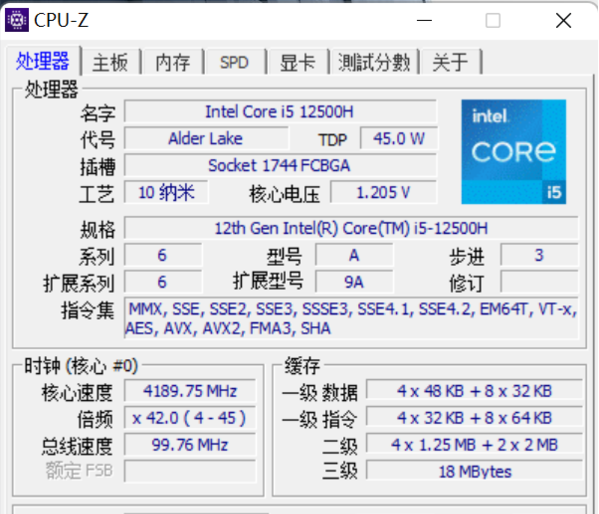Click the 12th Gen Intel(R) Core(TM) specification field
The image size is (599, 514).
coord(351,229)
